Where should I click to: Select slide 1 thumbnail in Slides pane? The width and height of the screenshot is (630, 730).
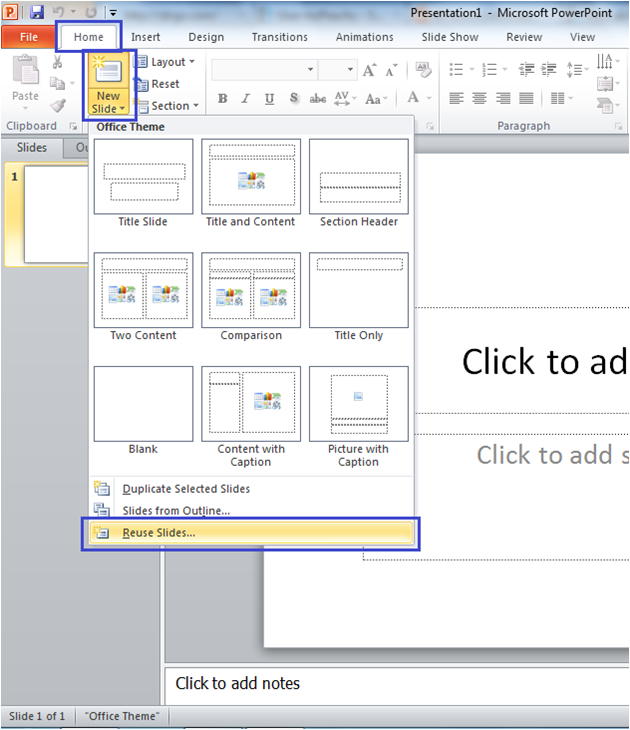coord(56,215)
